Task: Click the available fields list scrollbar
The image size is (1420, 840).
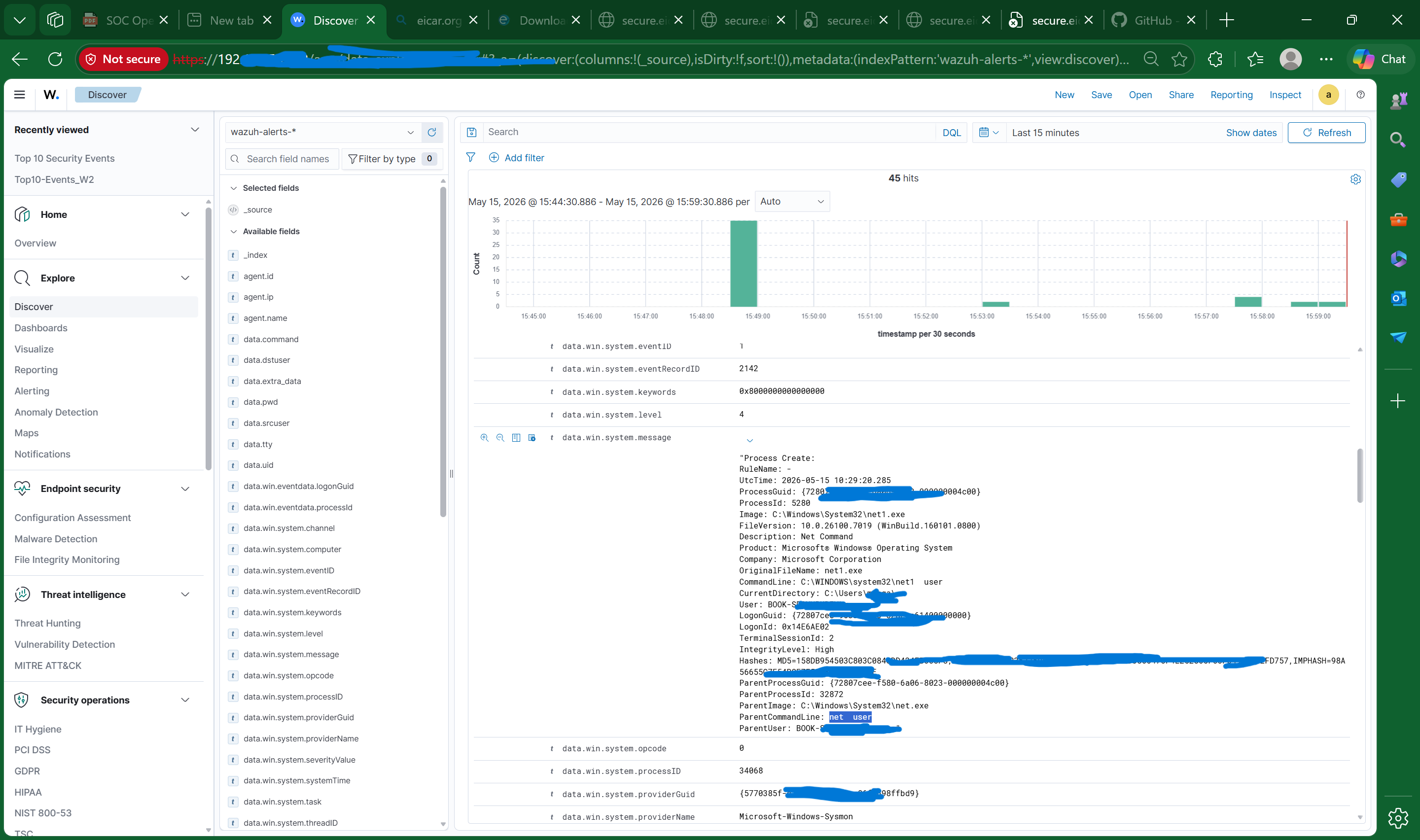Action: click(x=443, y=352)
